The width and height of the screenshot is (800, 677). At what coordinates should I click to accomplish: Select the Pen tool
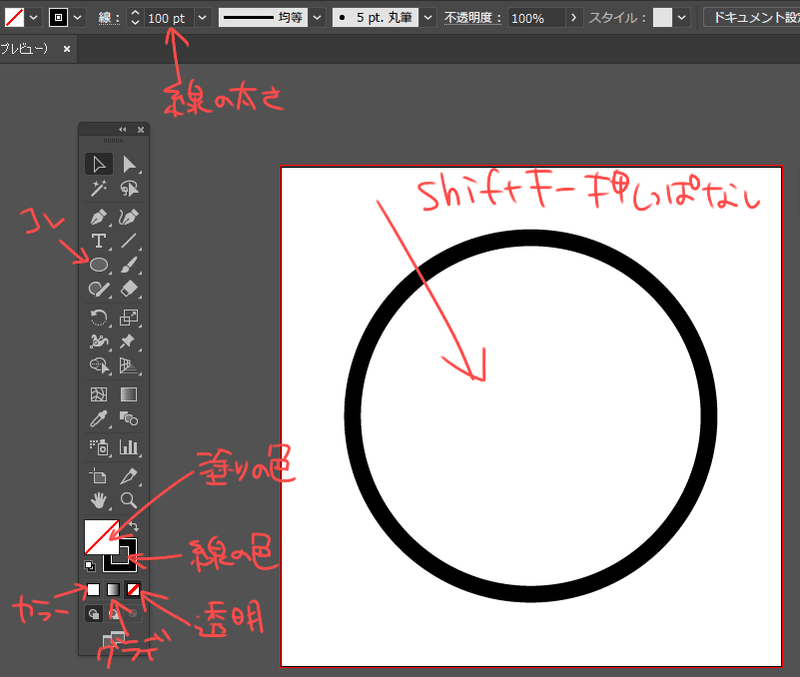pyautogui.click(x=97, y=217)
